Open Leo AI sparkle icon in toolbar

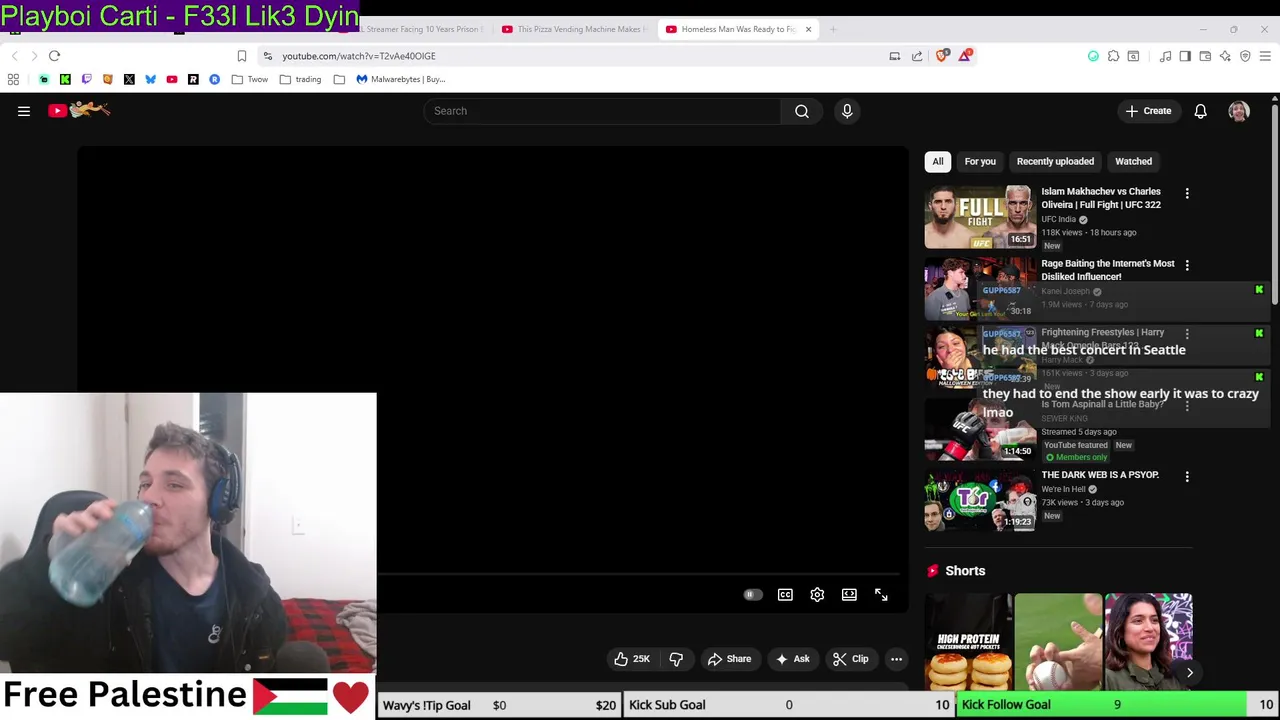coord(1225,56)
